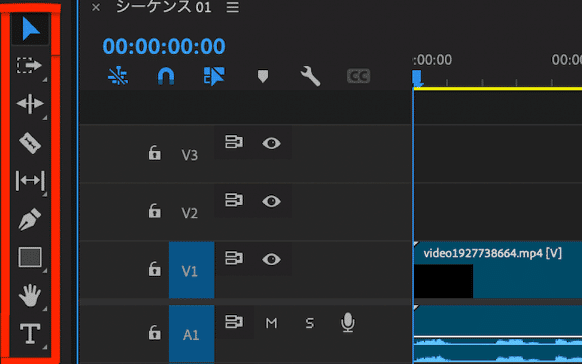Select the Type tool

click(30, 333)
